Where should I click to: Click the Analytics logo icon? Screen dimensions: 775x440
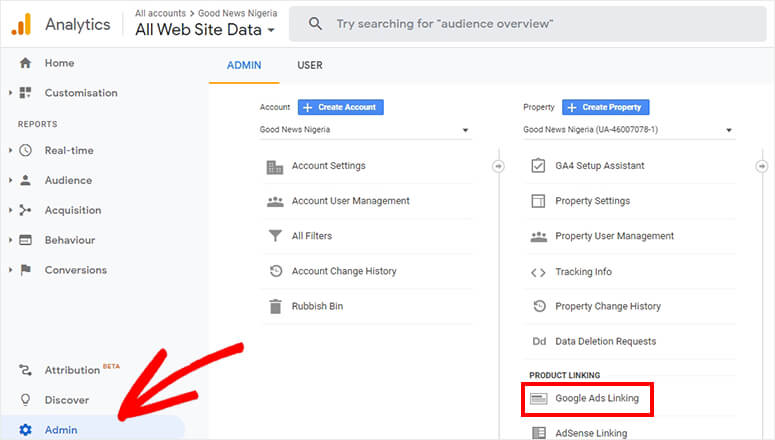click(21, 24)
